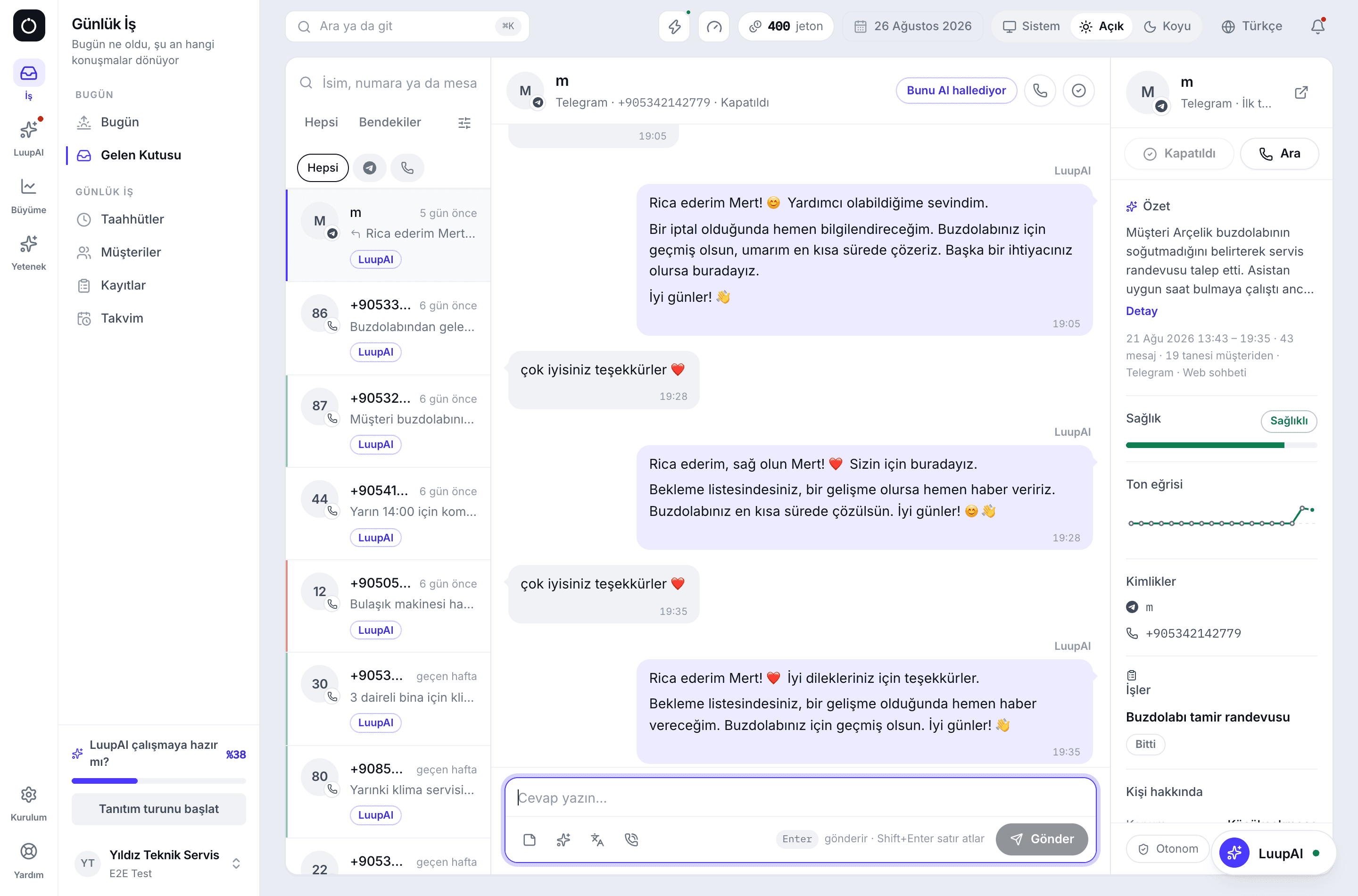Filter conversations by Telegram channel

point(370,168)
